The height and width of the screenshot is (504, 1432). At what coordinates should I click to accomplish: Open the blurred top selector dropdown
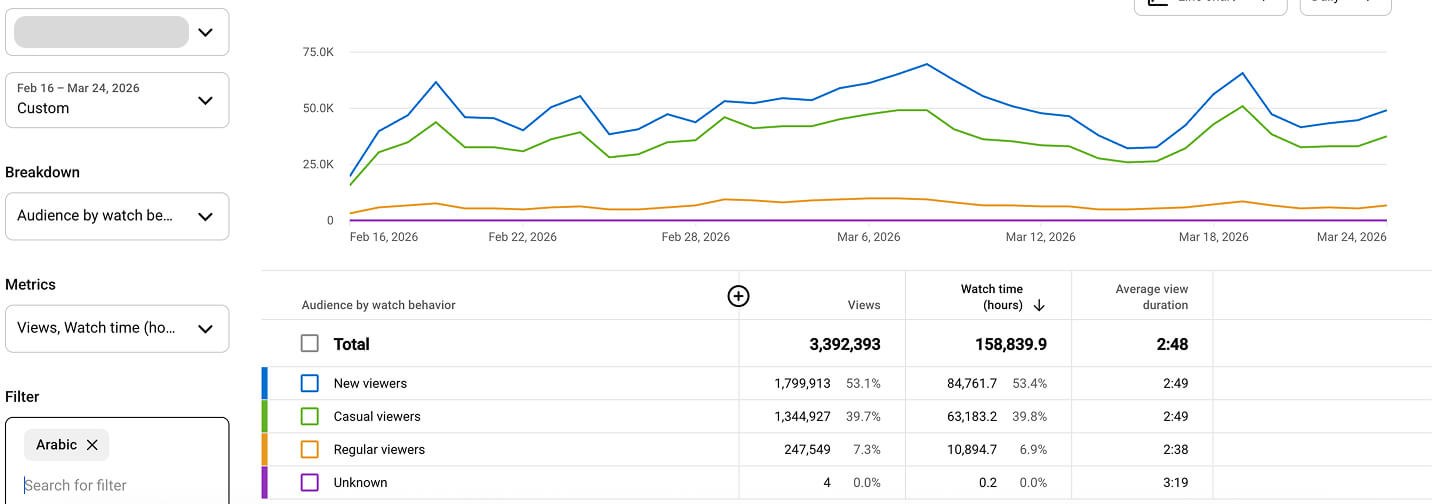(117, 32)
